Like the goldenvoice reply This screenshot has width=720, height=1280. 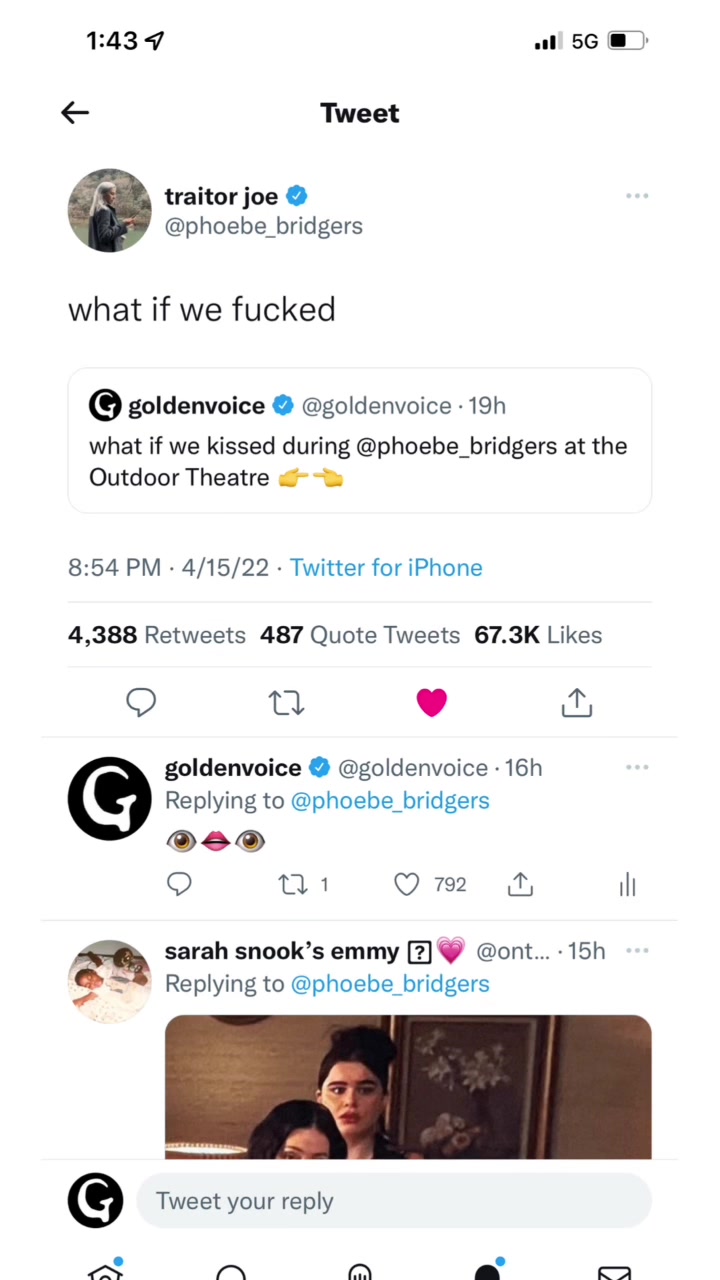point(406,884)
